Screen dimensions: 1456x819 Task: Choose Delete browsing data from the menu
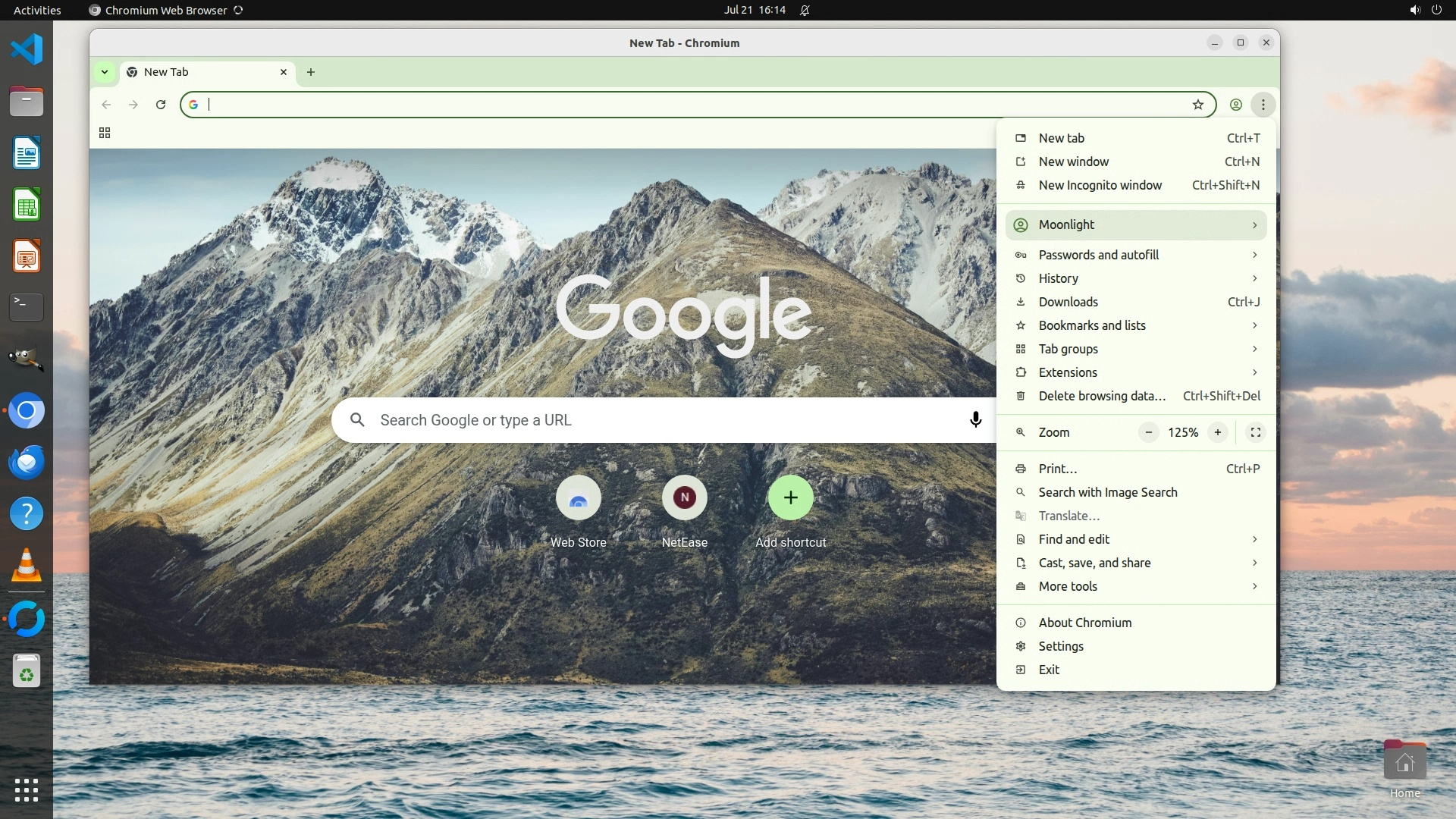(1101, 396)
